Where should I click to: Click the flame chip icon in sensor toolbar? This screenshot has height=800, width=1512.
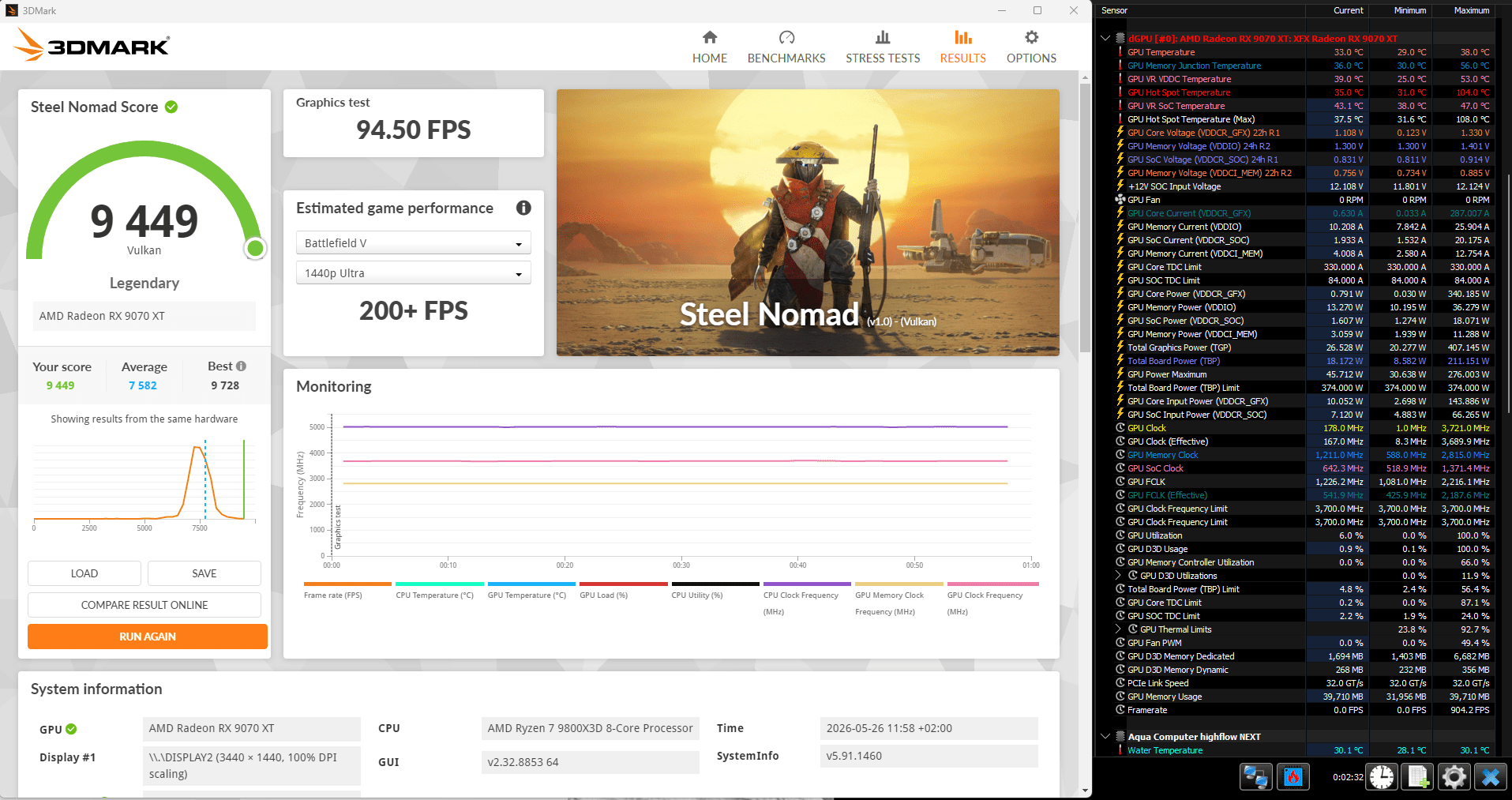[1293, 777]
